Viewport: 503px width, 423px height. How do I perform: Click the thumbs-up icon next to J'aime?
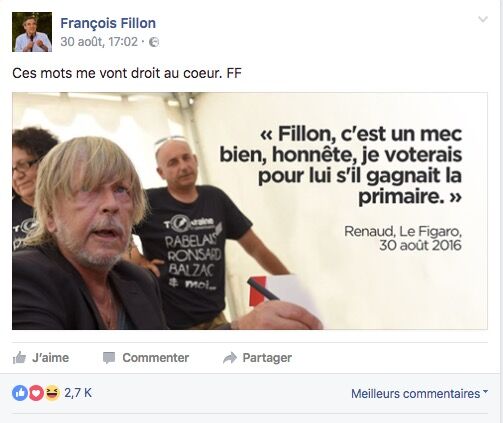[19, 358]
